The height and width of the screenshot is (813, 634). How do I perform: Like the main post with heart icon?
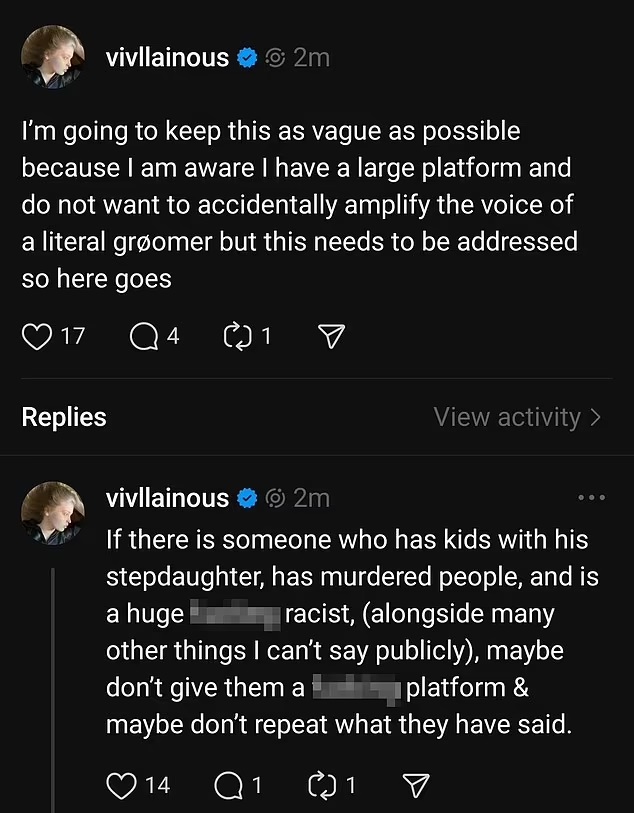tap(37, 337)
